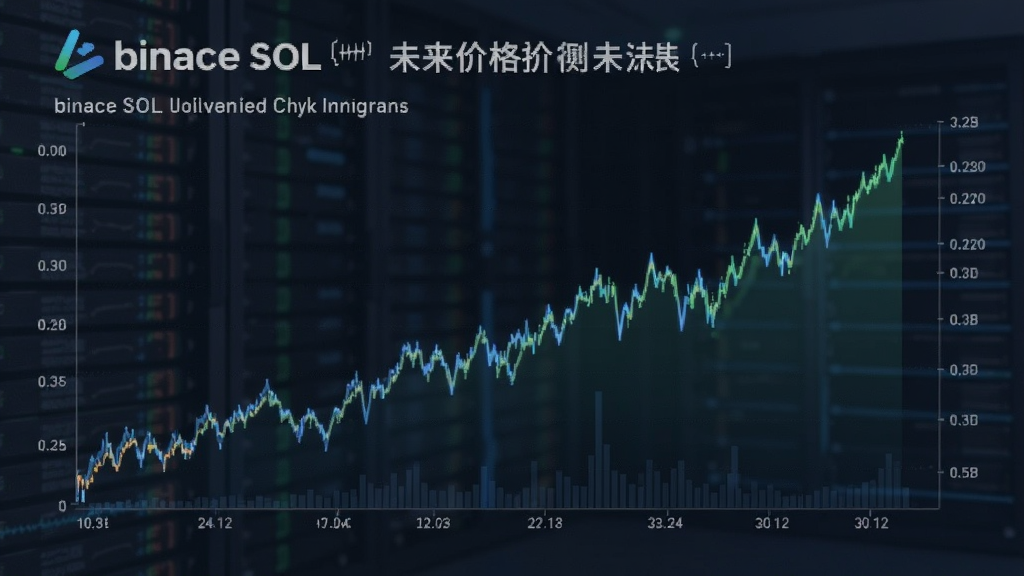Click the bottom axis date label "33.24"
1024x576 pixels.
point(665,523)
